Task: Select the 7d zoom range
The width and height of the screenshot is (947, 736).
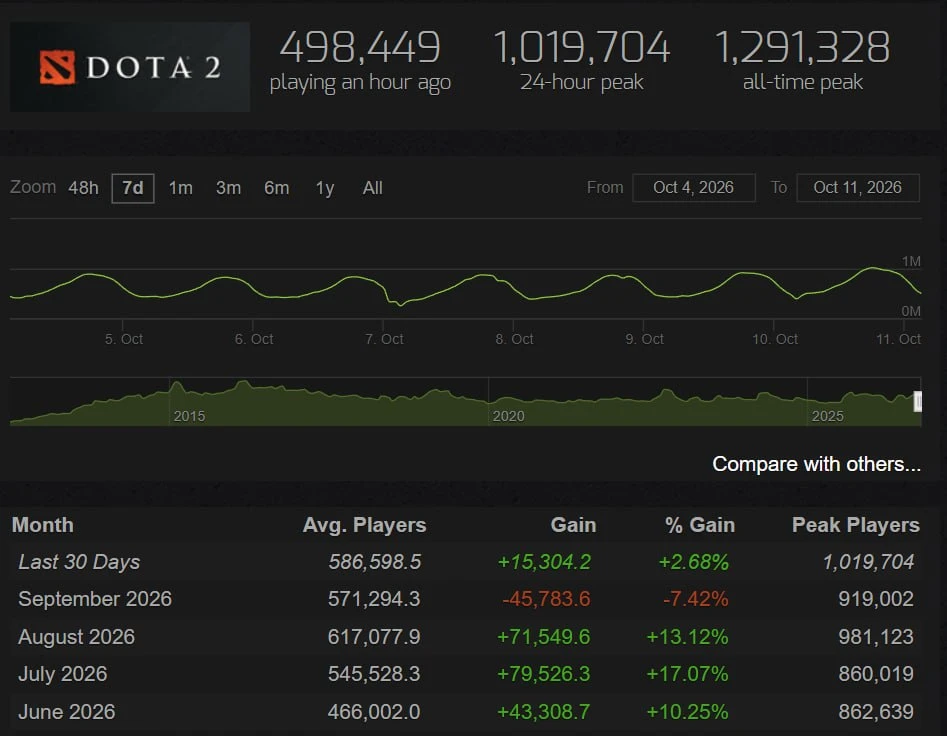Action: coord(133,188)
